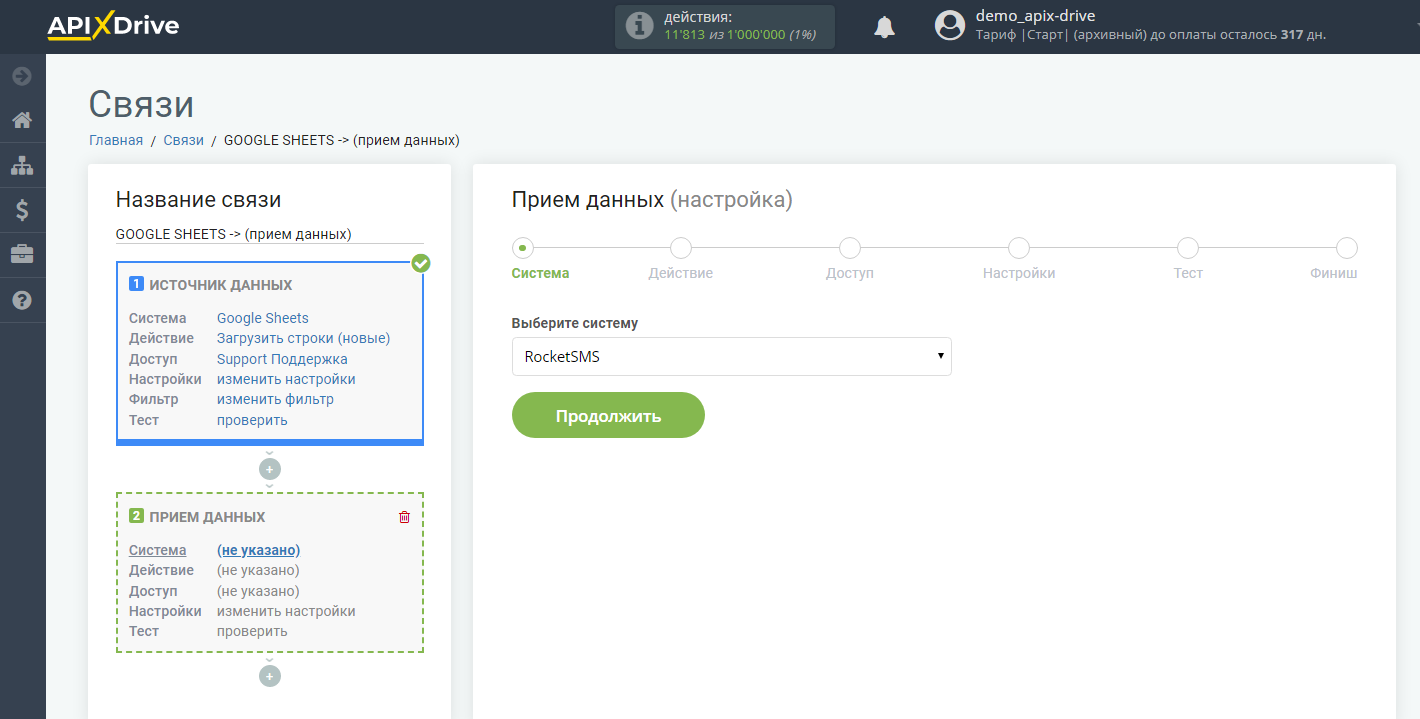Select 'Финиш' wizard step

click(x=1346, y=248)
